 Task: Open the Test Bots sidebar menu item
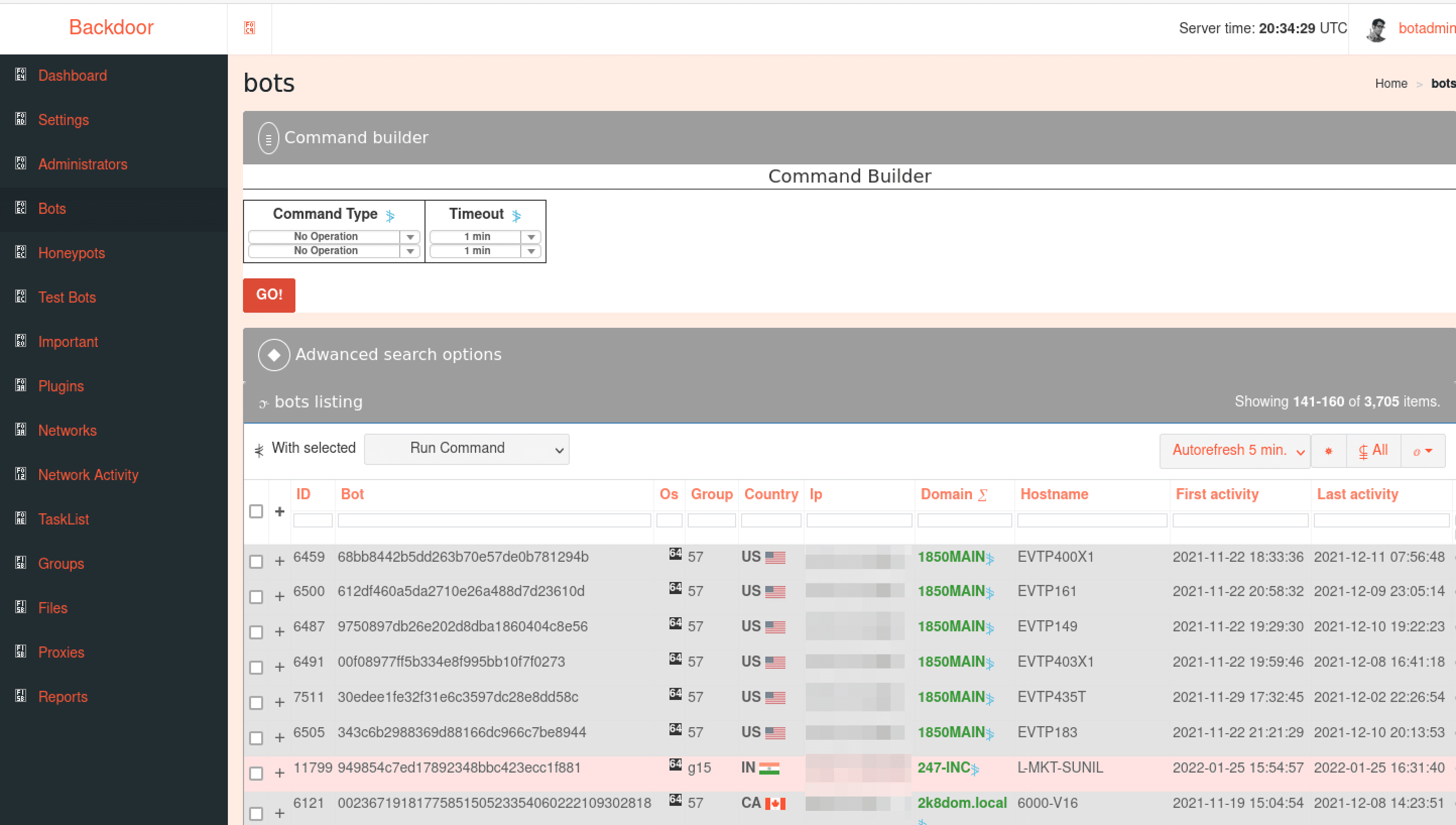113,298
